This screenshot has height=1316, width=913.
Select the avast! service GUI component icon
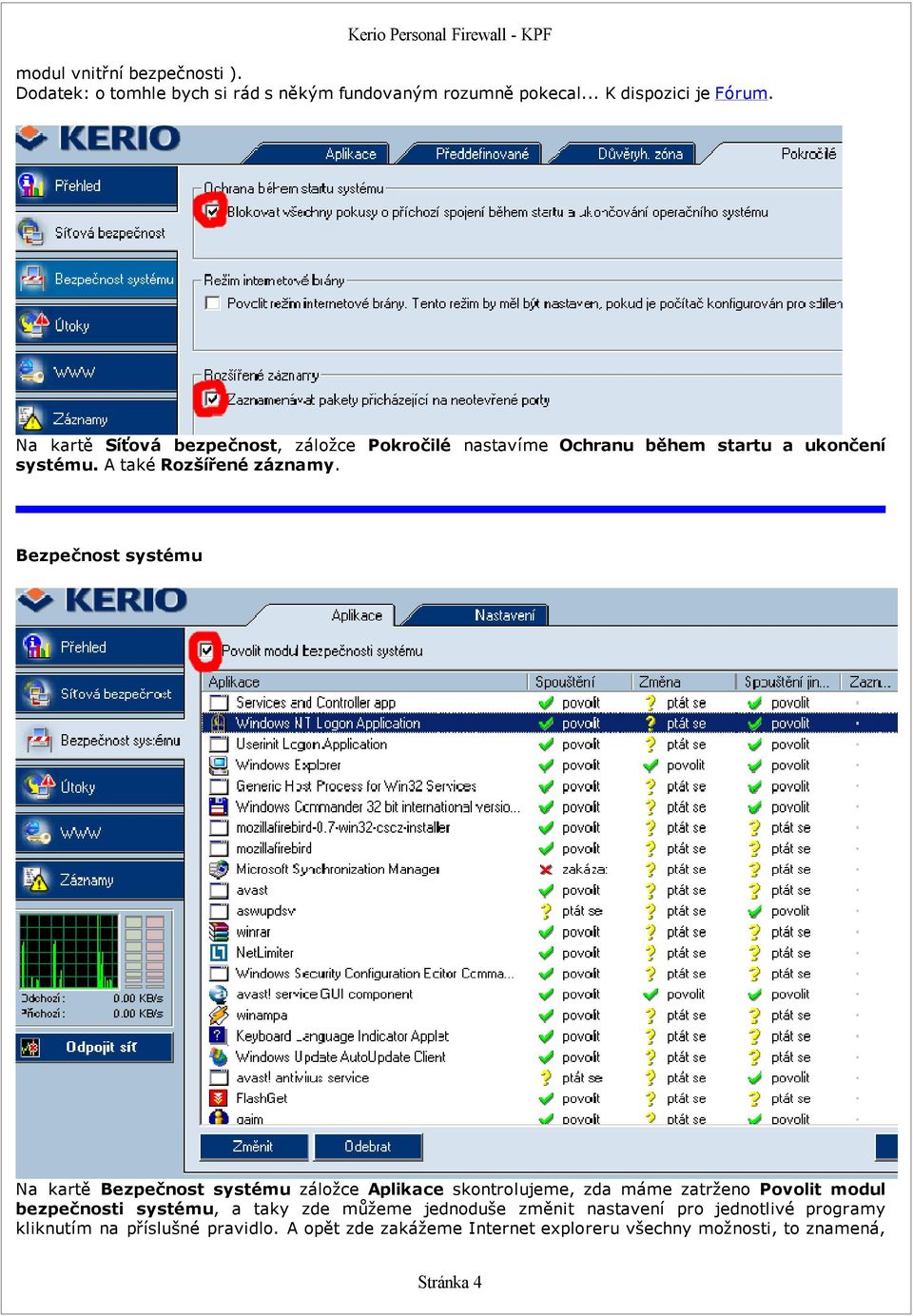(220, 994)
